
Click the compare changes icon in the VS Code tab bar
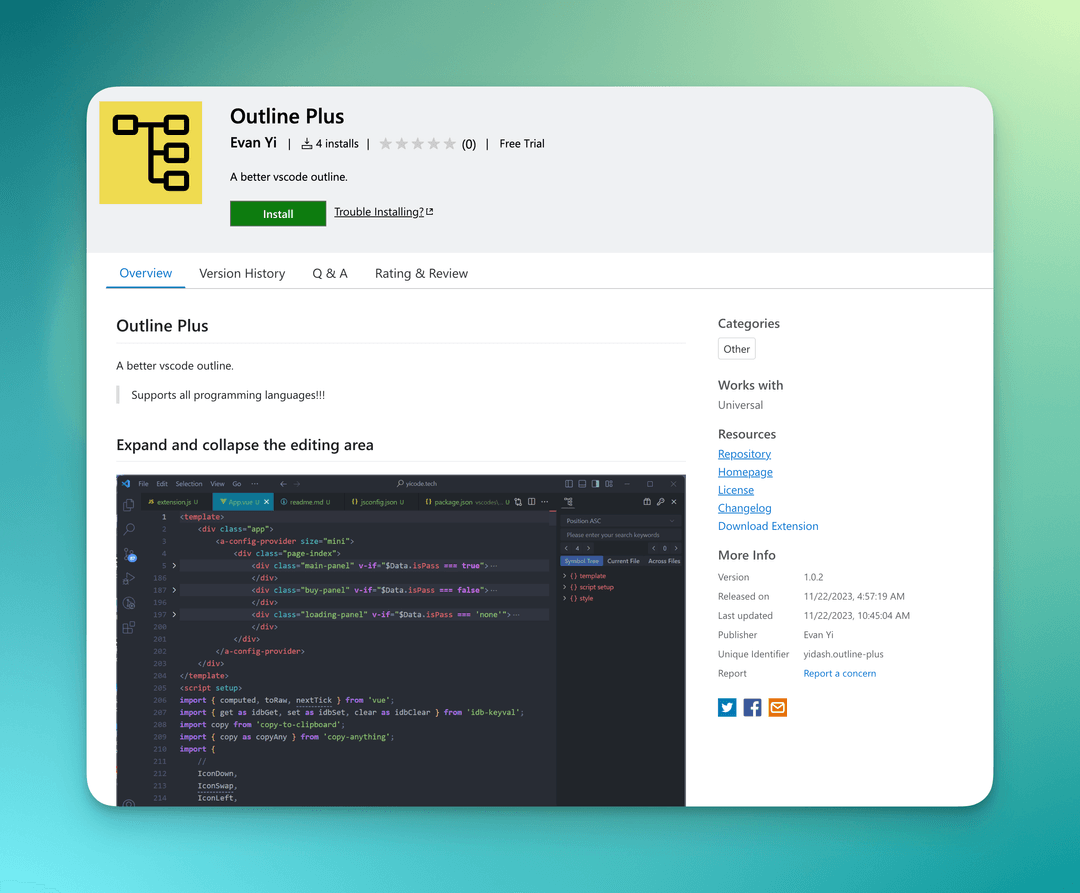coord(518,502)
